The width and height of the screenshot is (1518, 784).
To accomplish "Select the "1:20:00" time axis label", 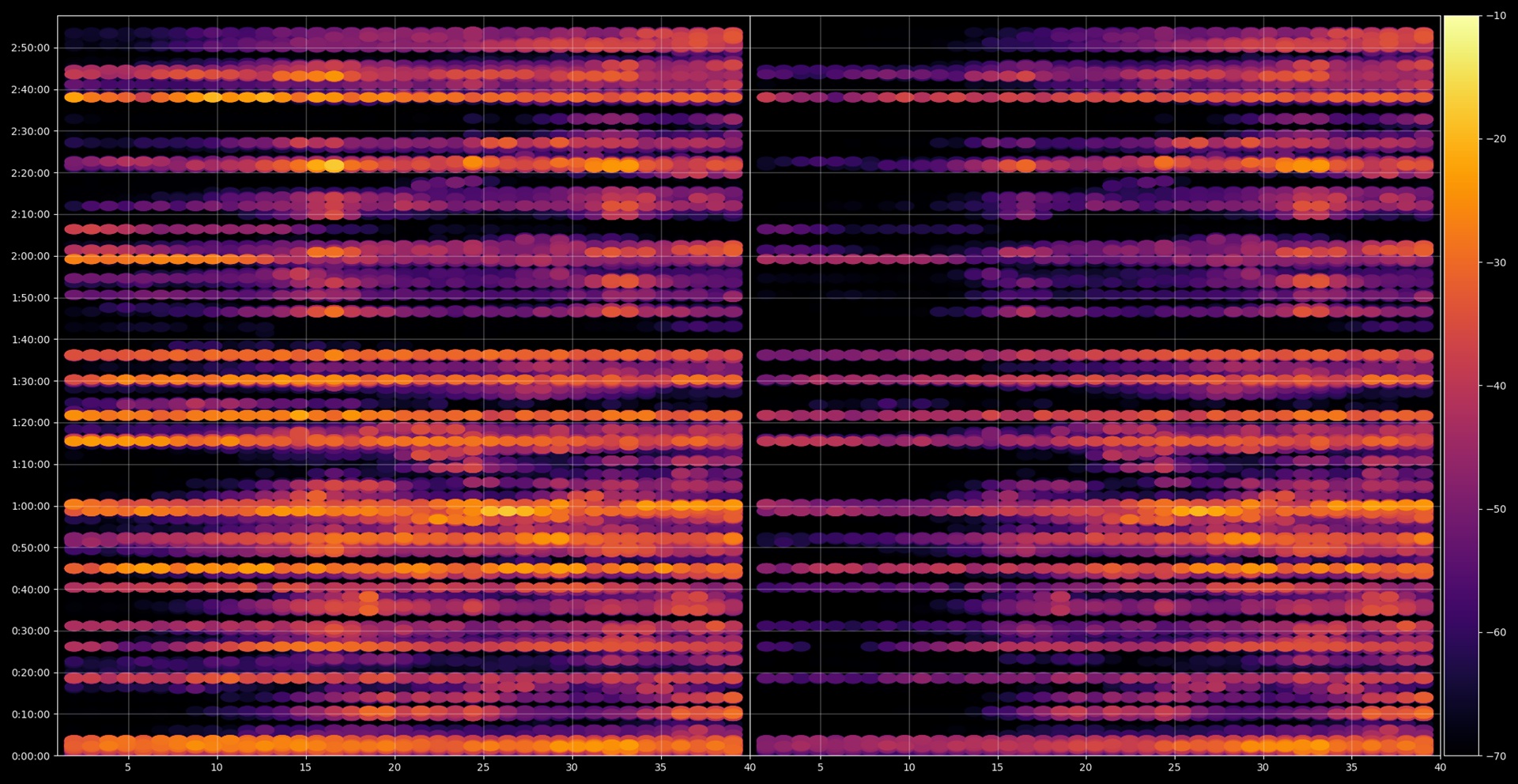I will [30, 423].
